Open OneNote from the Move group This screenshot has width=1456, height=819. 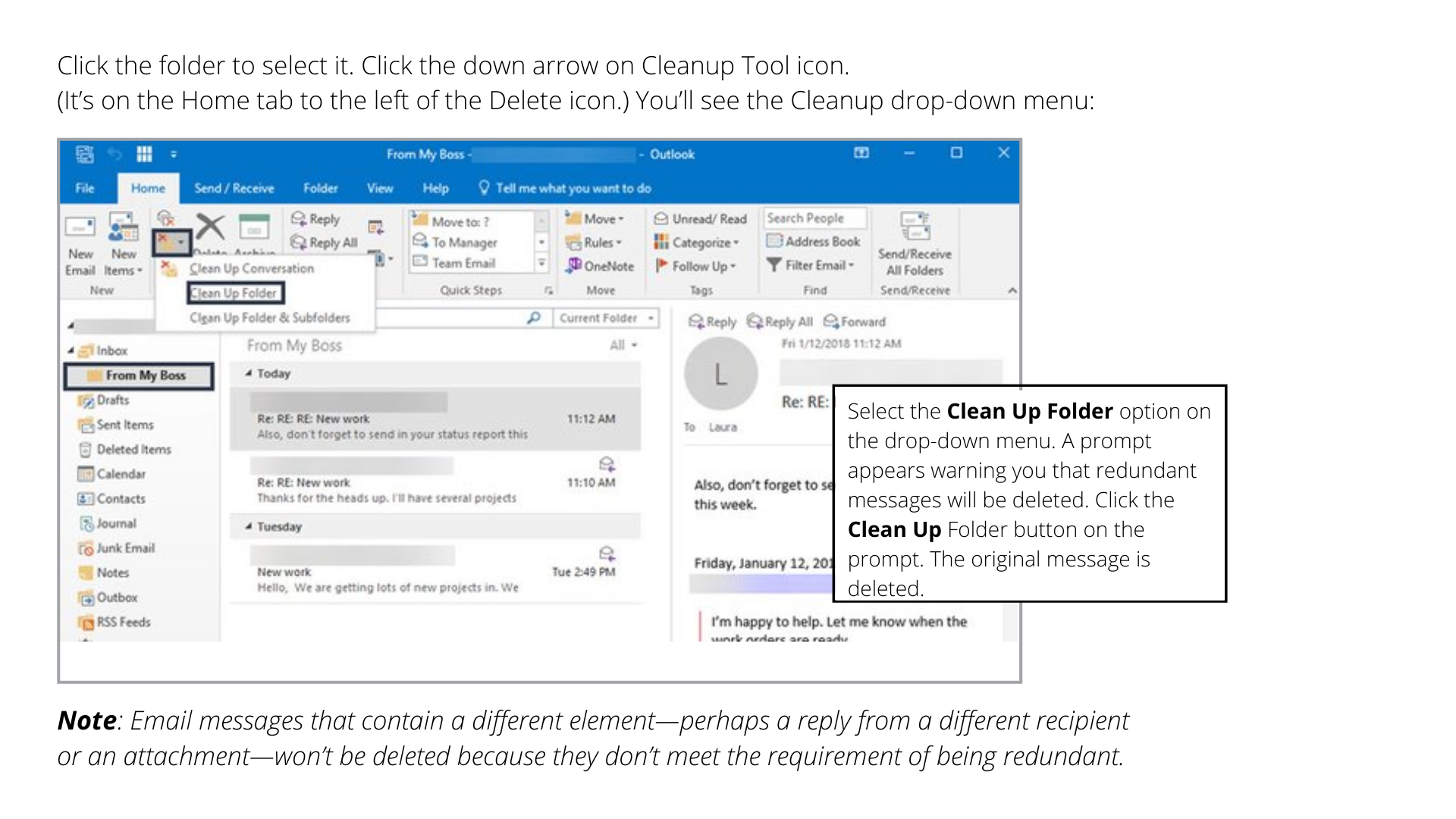(x=601, y=266)
